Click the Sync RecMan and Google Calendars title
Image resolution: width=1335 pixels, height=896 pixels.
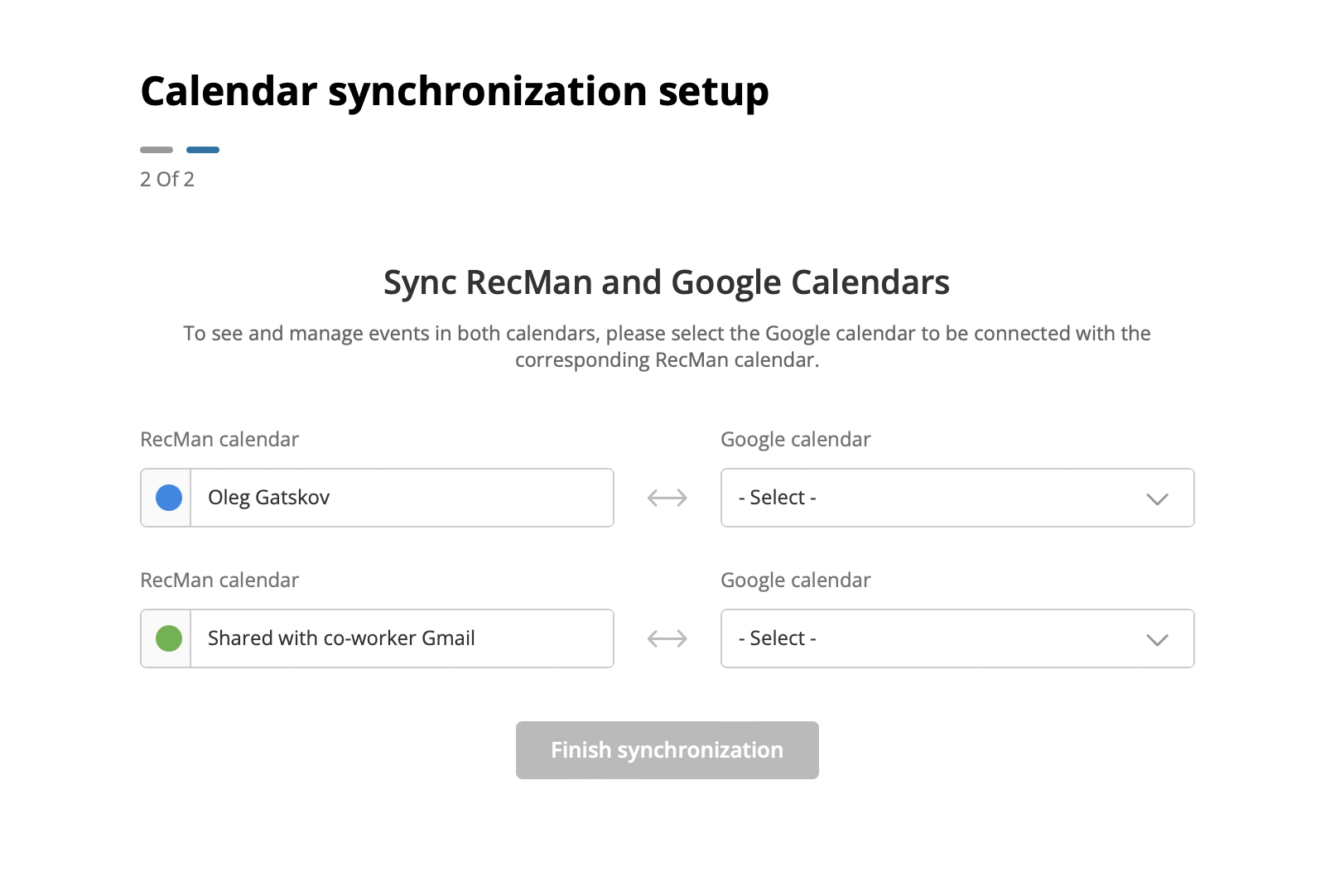pos(667,282)
